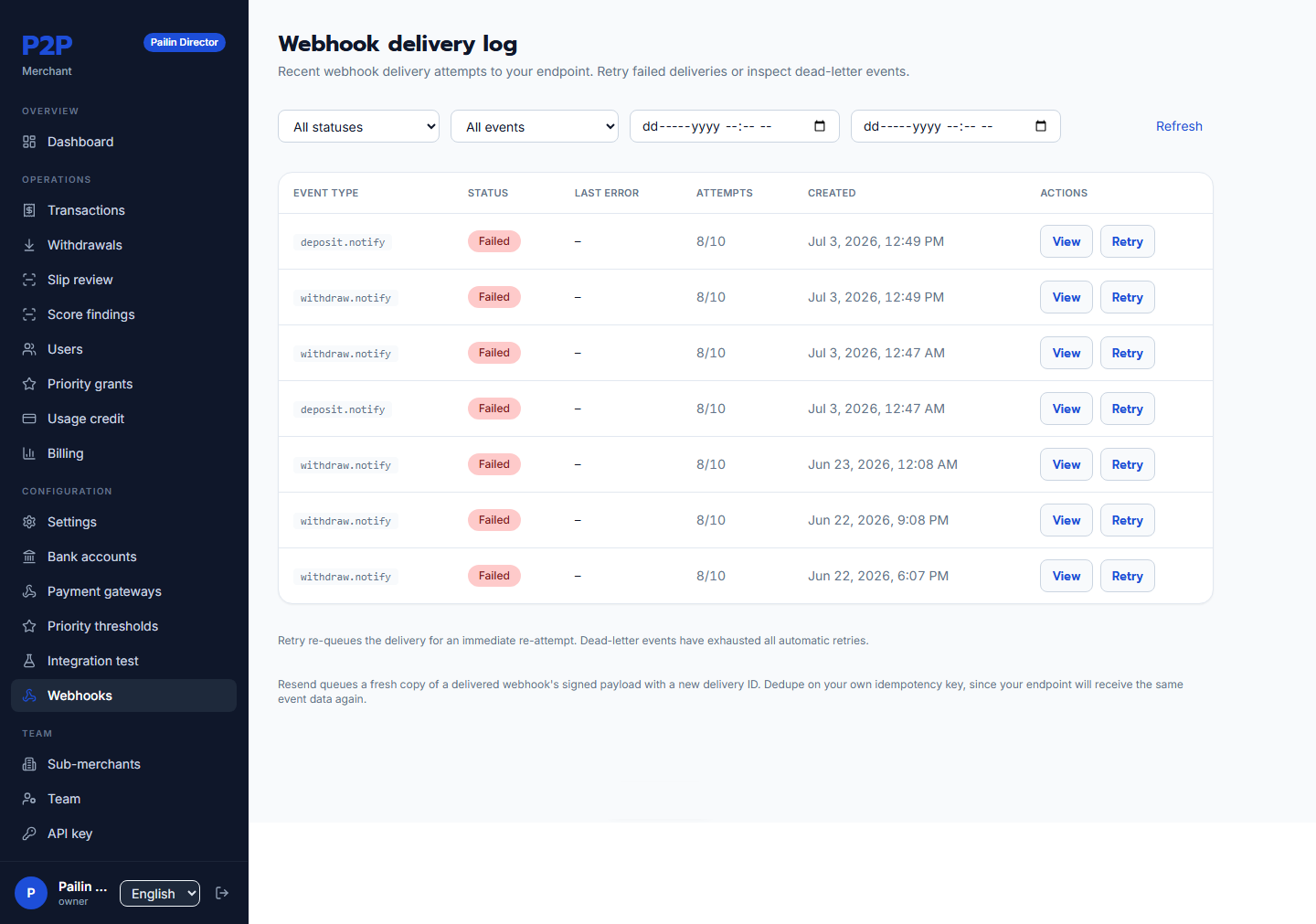Click the Settings gear icon
This screenshot has height=924, width=1316.
click(29, 522)
